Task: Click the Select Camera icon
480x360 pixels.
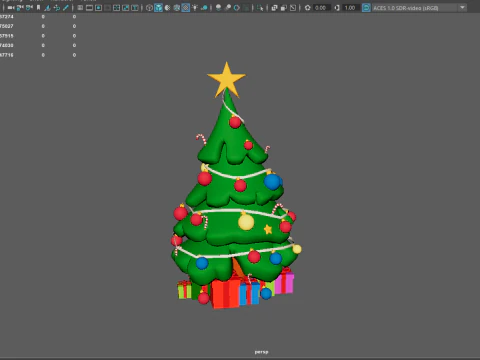Action: 11,8
